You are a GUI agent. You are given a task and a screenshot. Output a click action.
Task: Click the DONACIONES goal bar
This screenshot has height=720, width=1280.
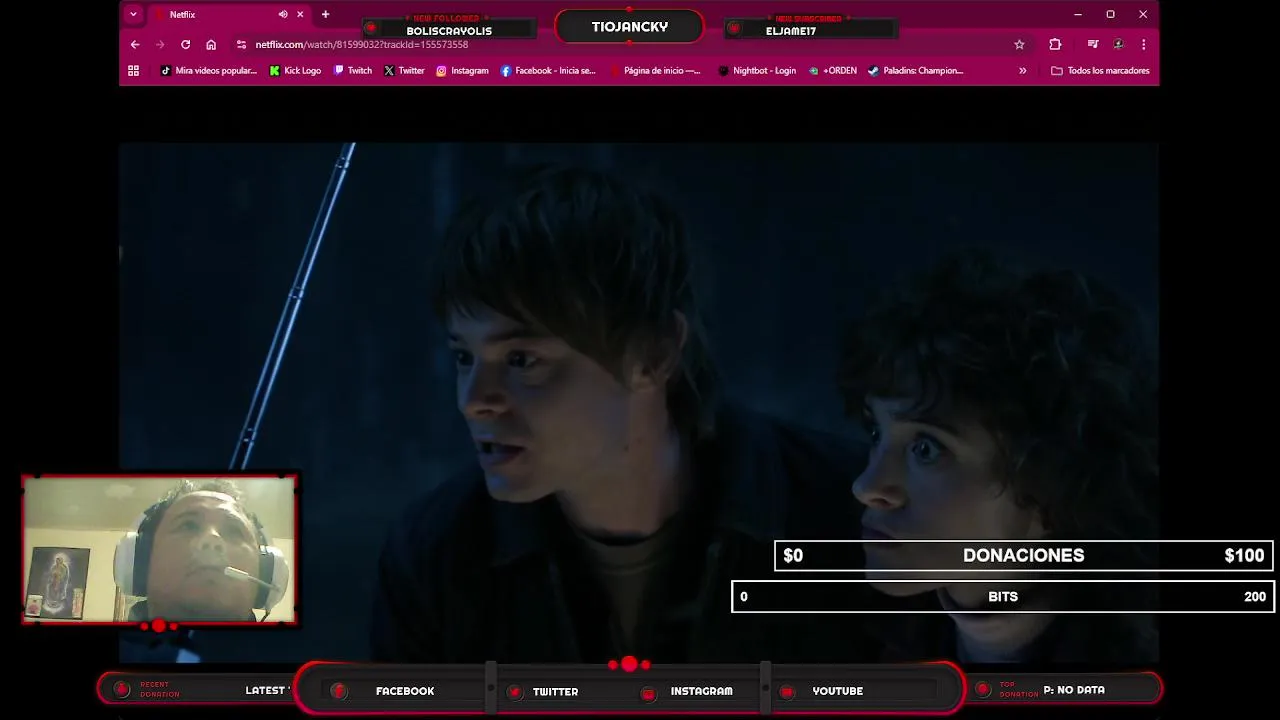[1023, 555]
